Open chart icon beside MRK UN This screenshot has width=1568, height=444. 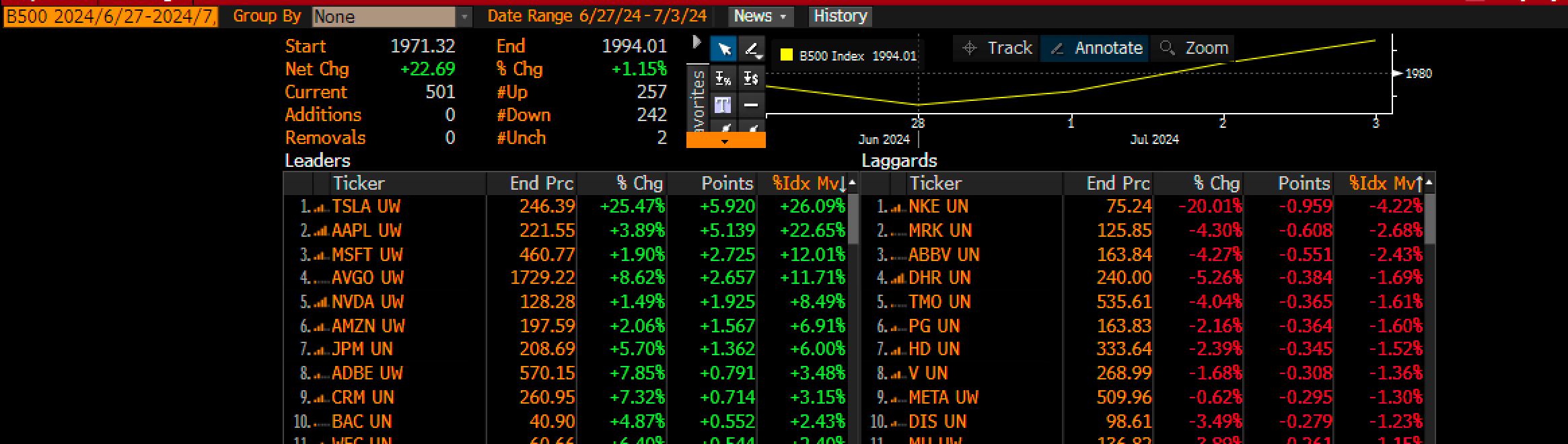898,231
